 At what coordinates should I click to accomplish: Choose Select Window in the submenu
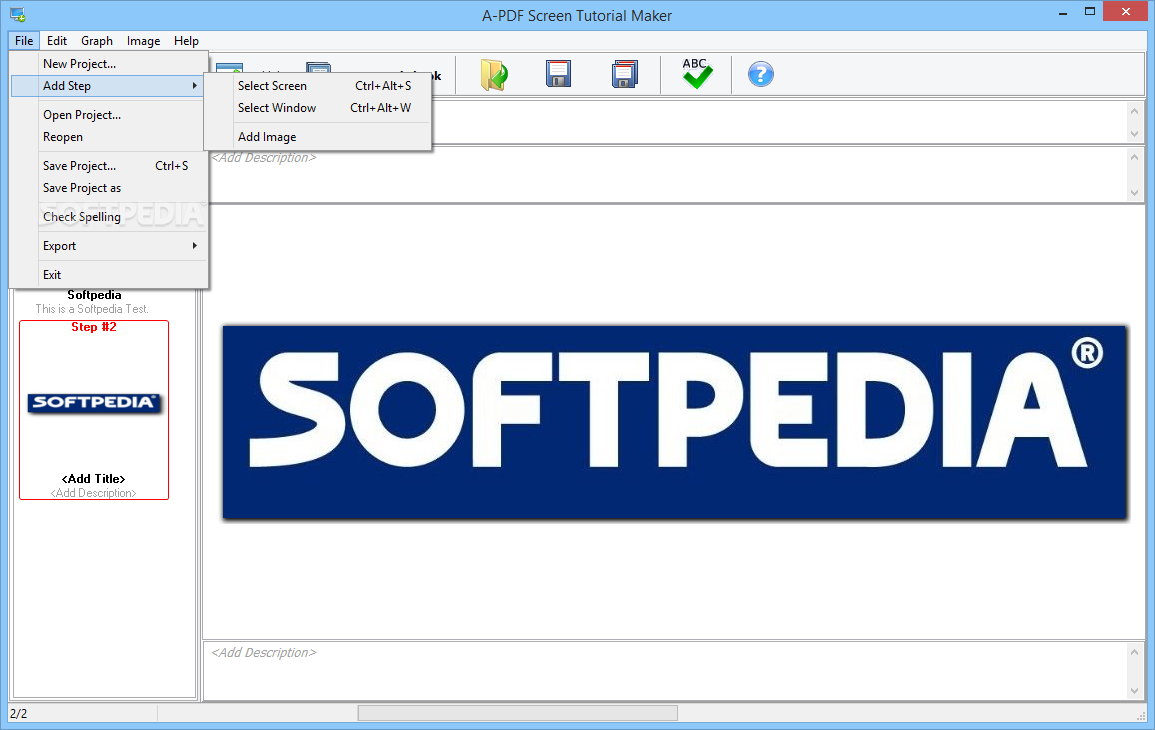tap(317, 108)
